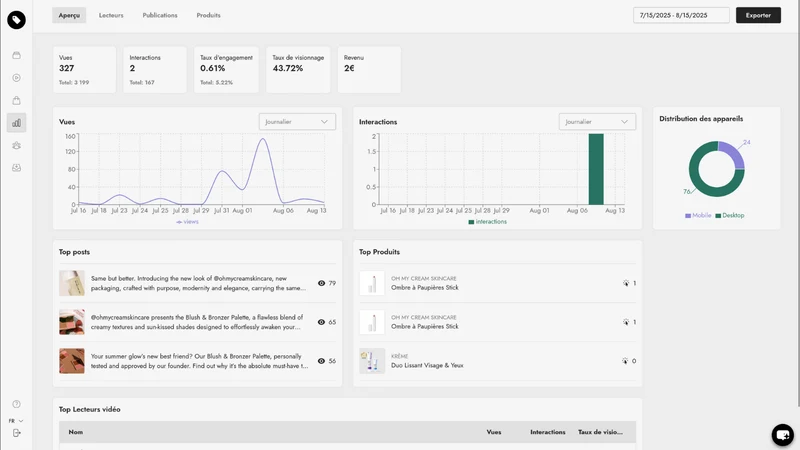Sort by Interactions column header in table
This screenshot has width=800, height=450.
pyautogui.click(x=547, y=432)
